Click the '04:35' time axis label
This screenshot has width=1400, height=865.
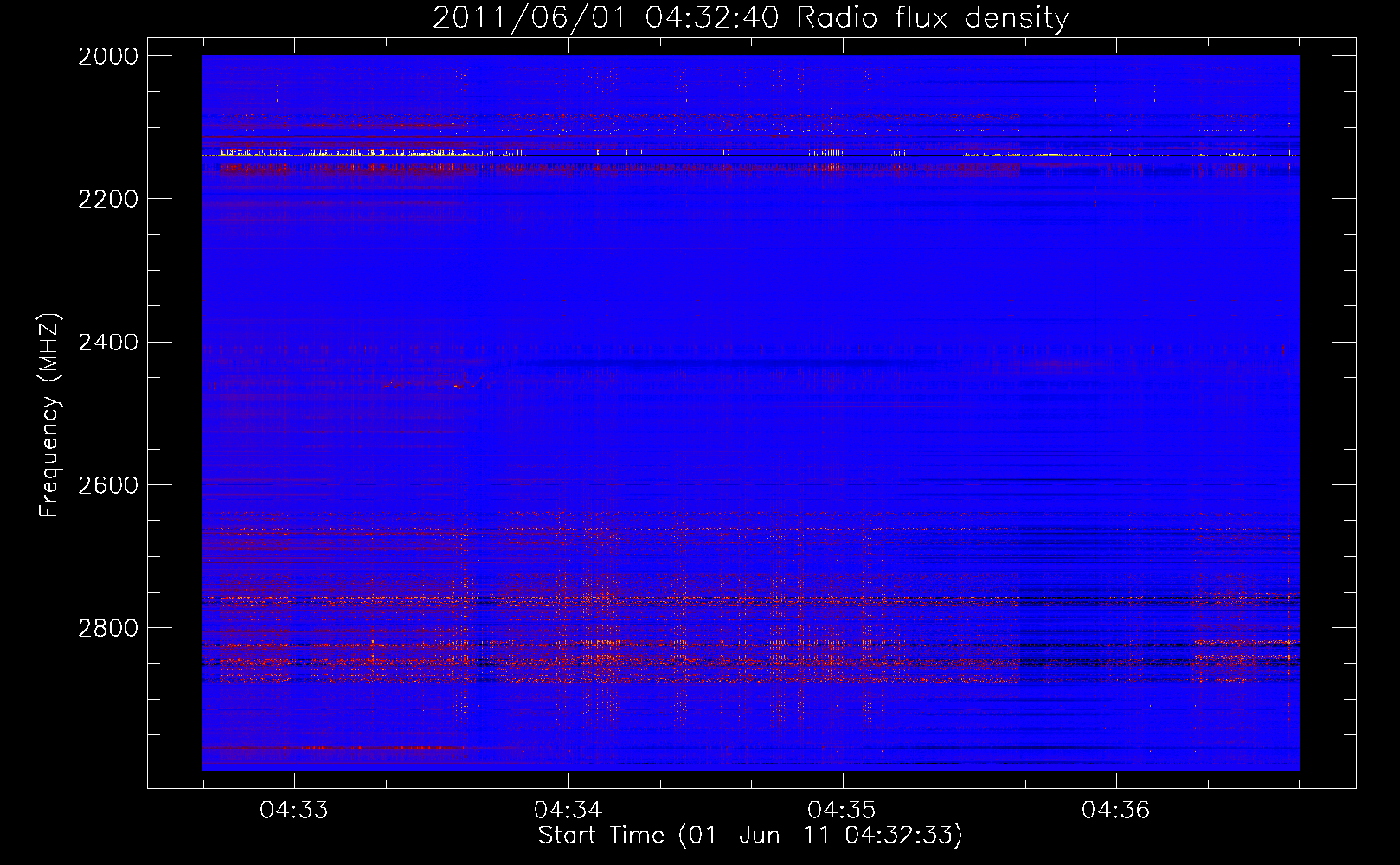point(842,811)
